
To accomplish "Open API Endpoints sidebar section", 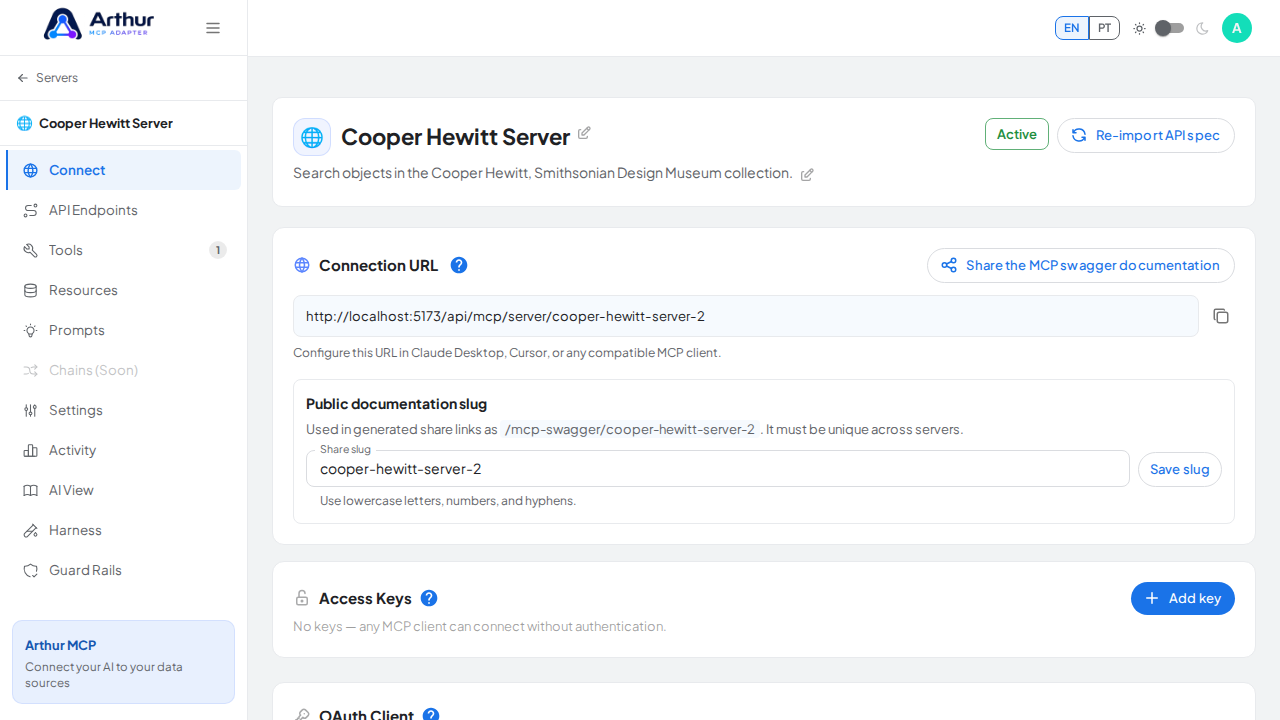I will pyautogui.click(x=124, y=210).
